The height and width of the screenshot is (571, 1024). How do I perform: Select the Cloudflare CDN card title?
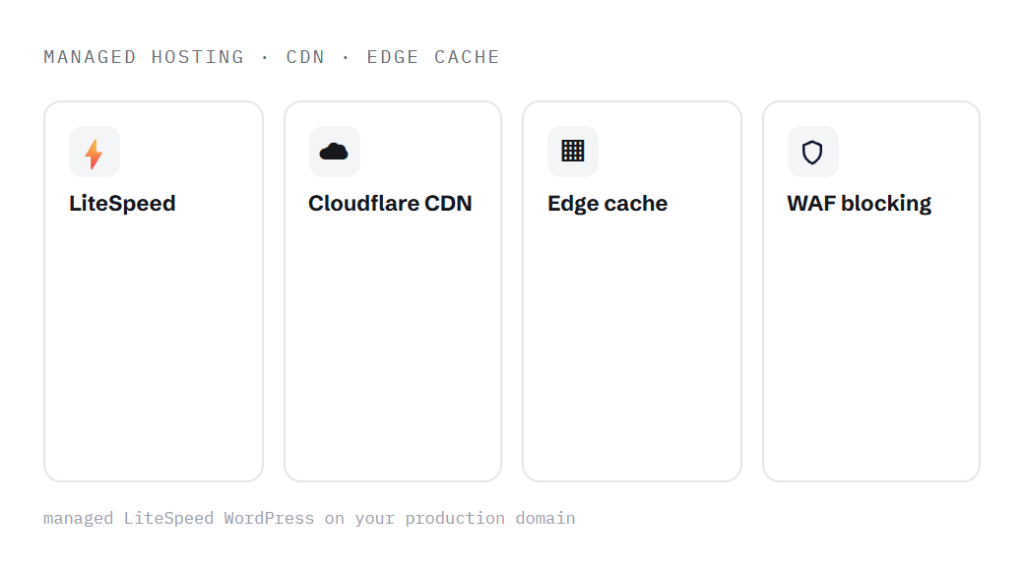390,203
